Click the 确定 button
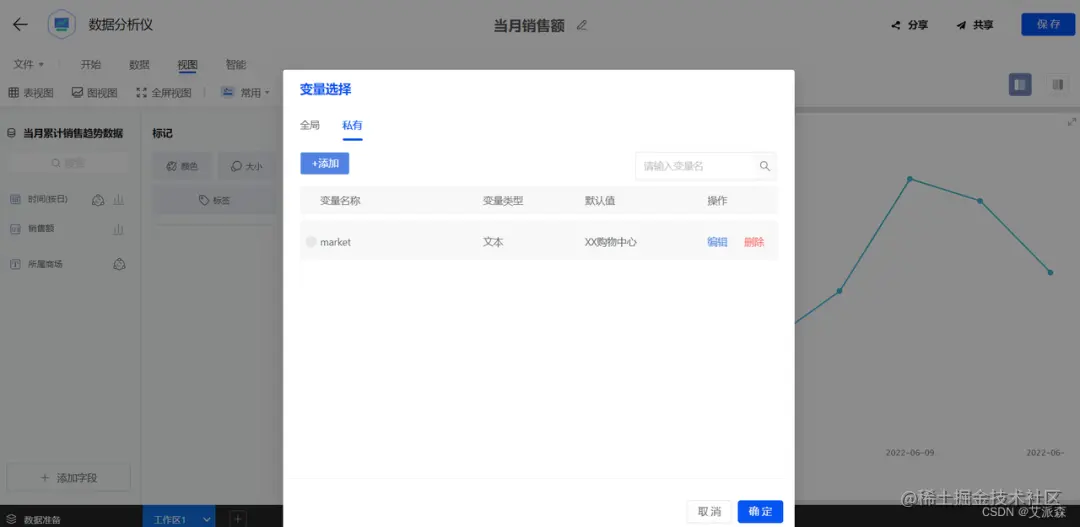Image resolution: width=1080 pixels, height=527 pixels. pos(760,511)
